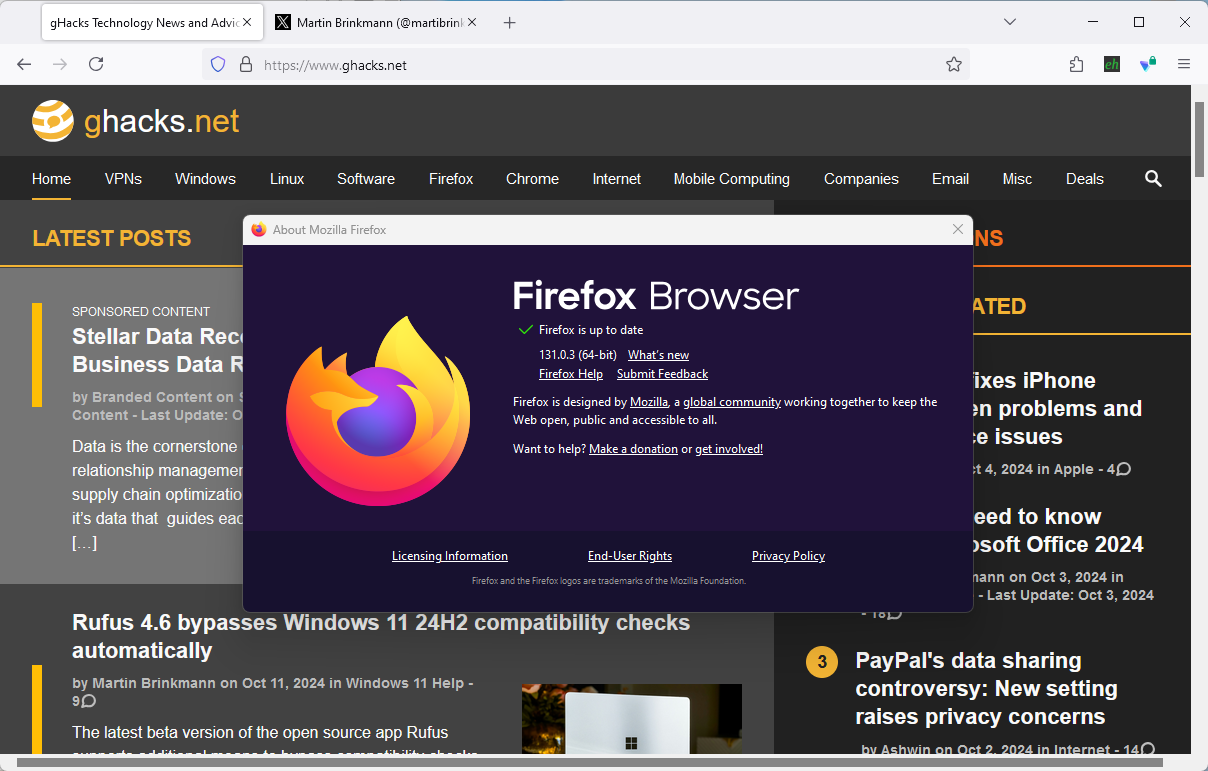This screenshot has height=771, width=1208.
Task: Open the tracking protection shield icon
Action: 218,64
